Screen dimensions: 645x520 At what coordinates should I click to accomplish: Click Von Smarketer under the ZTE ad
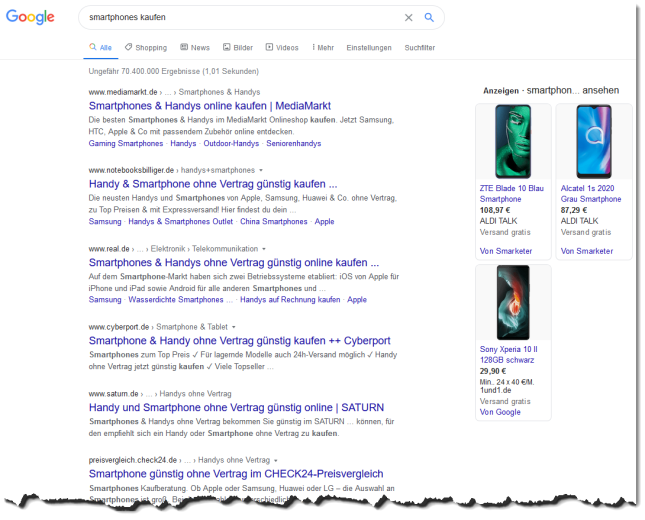tap(506, 251)
